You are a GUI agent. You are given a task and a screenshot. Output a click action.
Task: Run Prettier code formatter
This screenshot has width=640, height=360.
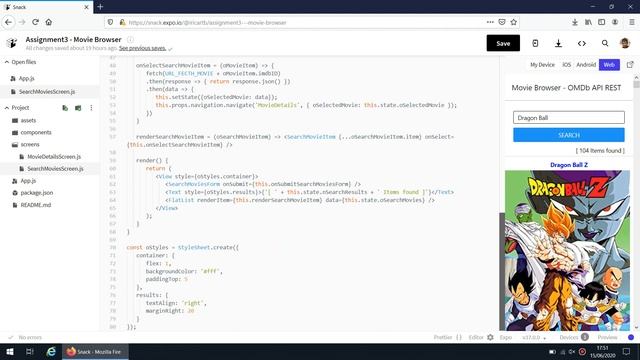pos(447,337)
